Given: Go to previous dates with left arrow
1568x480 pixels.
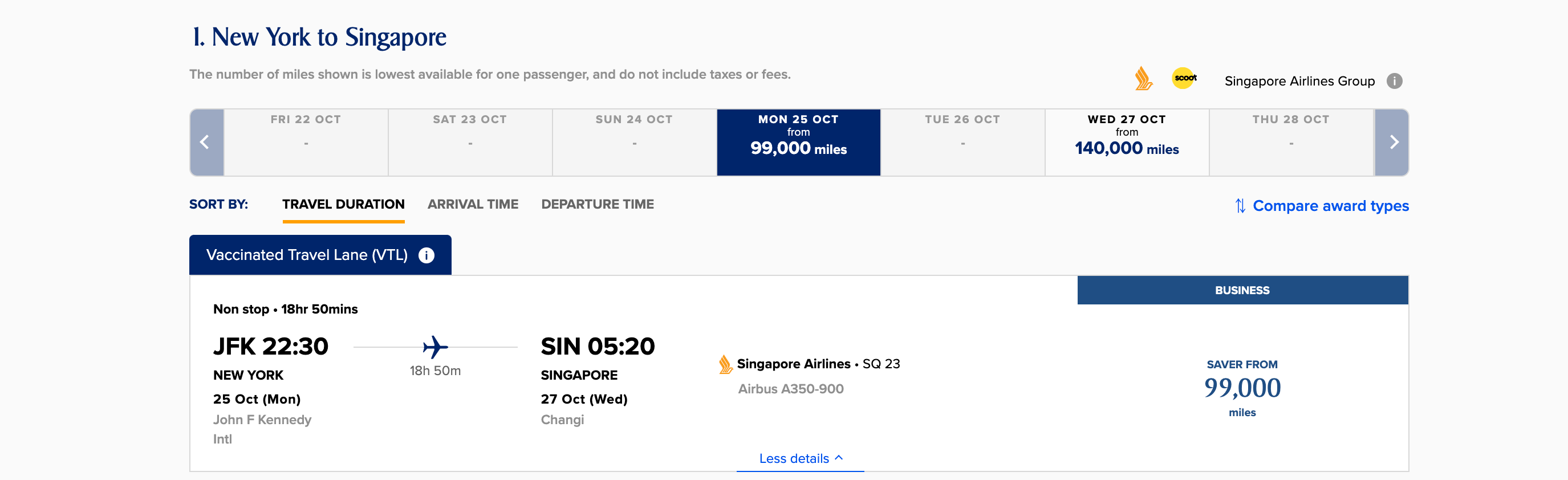Looking at the screenshot, I should [x=206, y=143].
